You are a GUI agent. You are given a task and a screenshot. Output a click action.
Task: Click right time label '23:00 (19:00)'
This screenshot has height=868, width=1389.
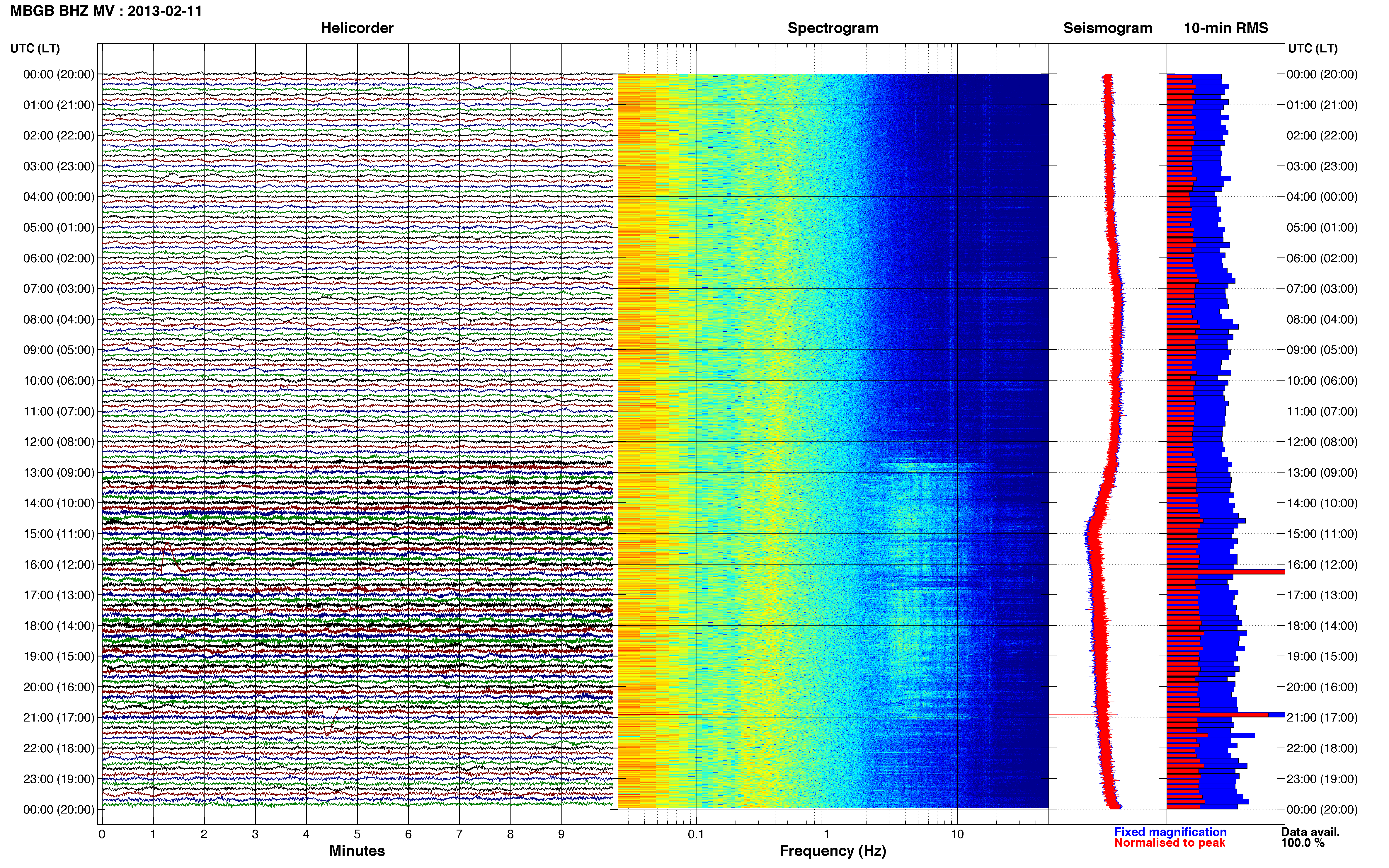(1322, 779)
